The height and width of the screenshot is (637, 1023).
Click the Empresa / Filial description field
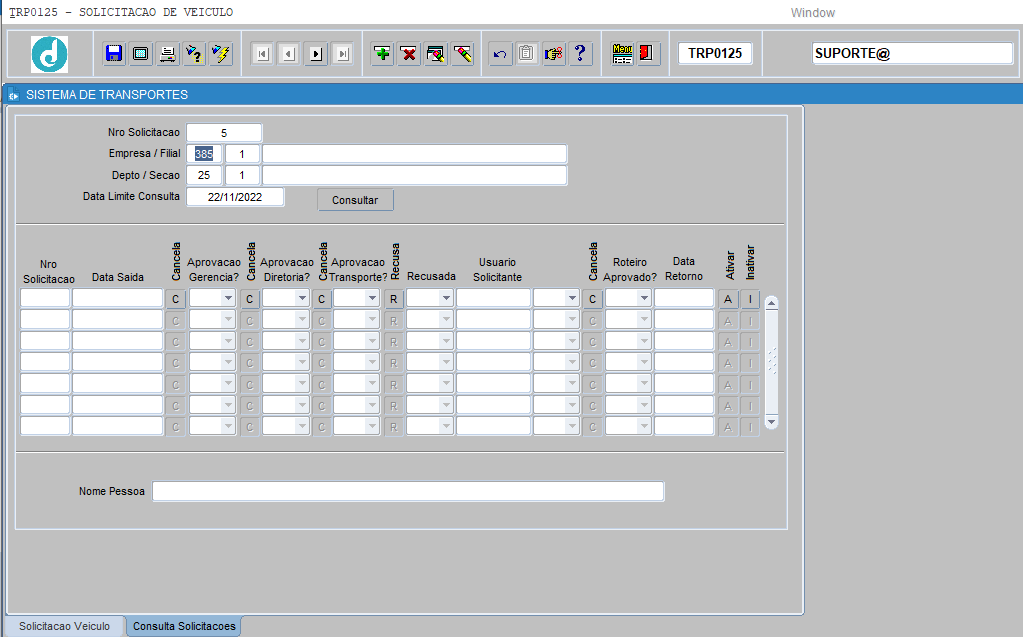coord(414,154)
